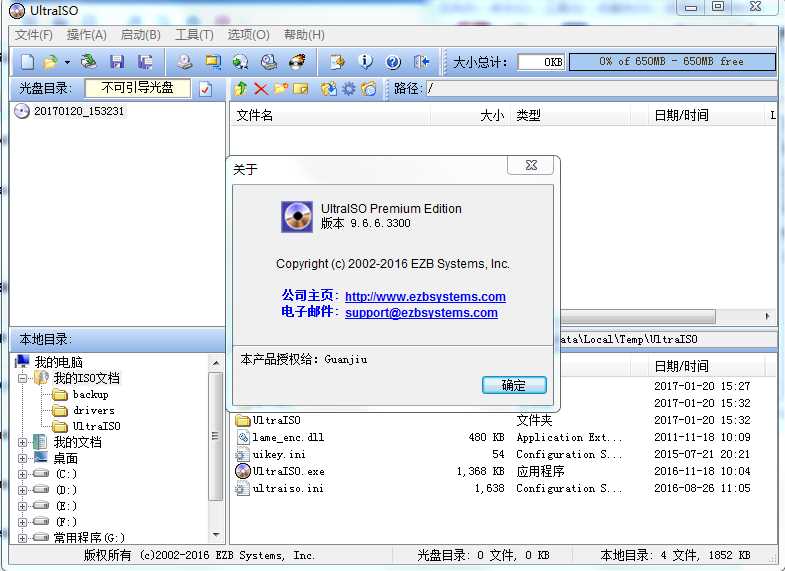Screen dimensions: 785x571
Task: Sort ISO list by 类型 column header
Action: click(571, 116)
